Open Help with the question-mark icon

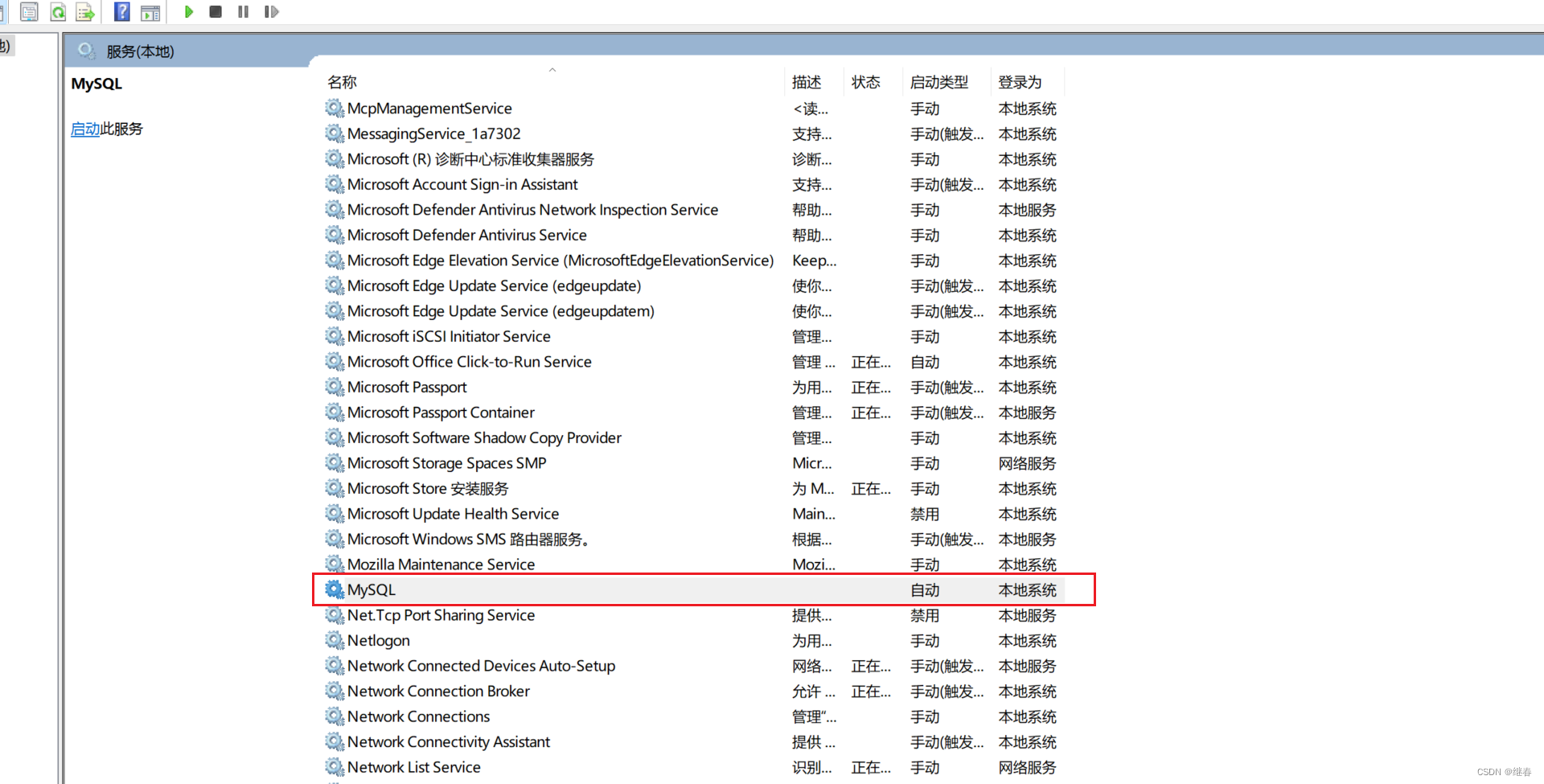(x=122, y=12)
